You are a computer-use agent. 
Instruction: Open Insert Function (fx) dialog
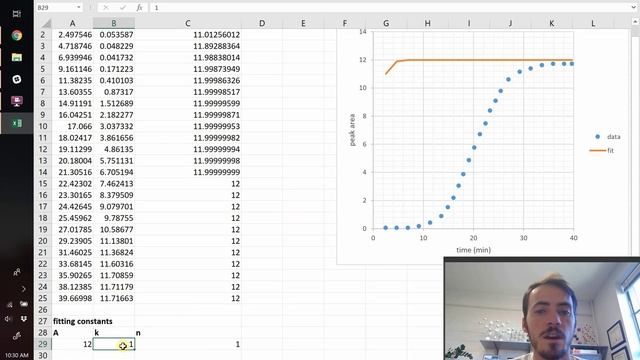pyautogui.click(x=140, y=7)
